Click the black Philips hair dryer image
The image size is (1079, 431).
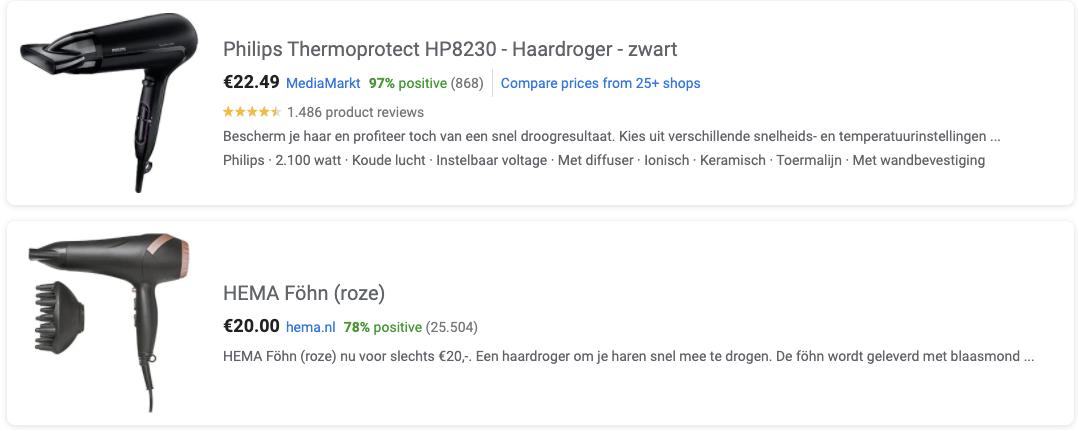(x=109, y=102)
